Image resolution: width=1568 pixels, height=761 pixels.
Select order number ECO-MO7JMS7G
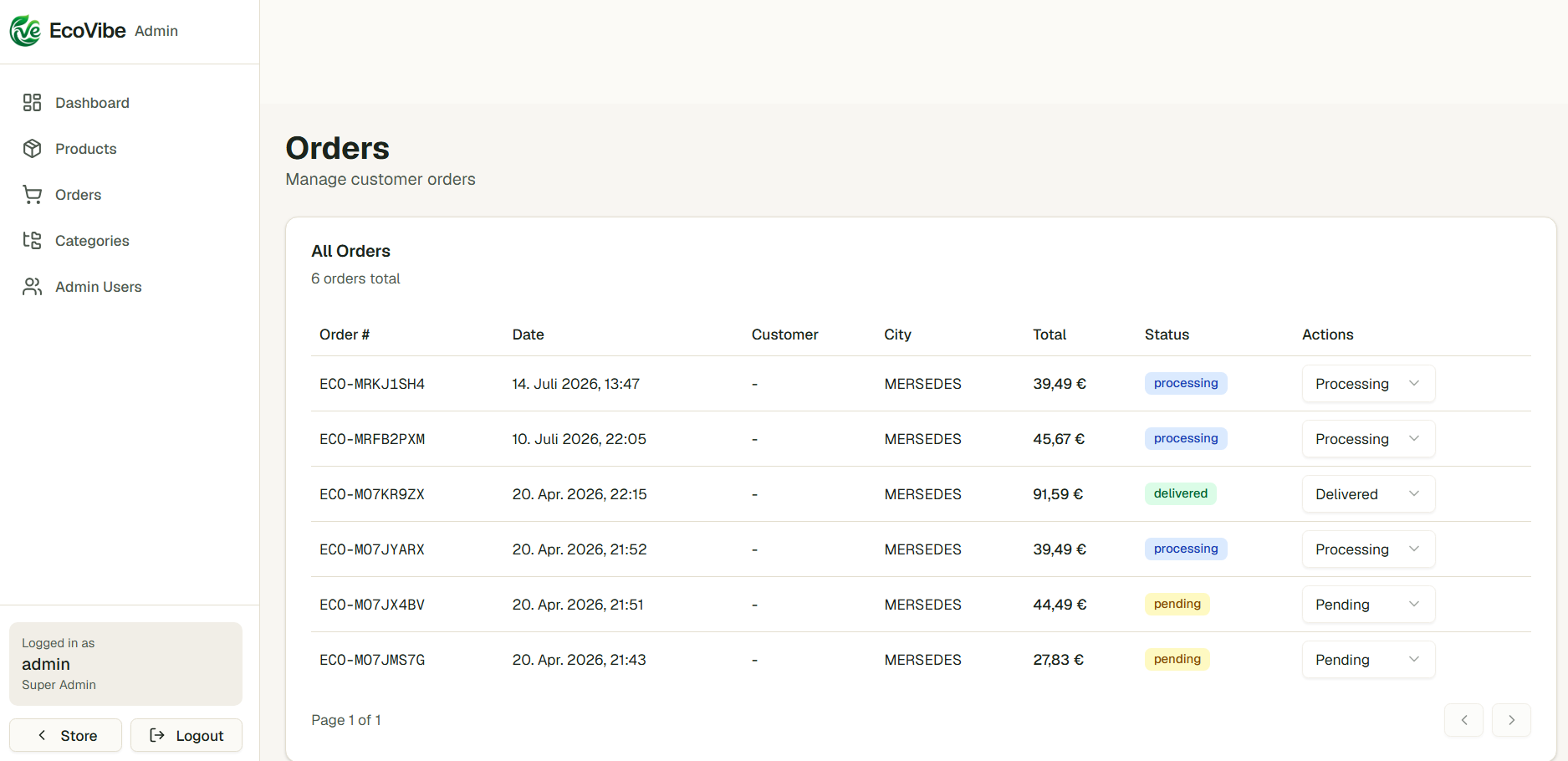coord(372,660)
